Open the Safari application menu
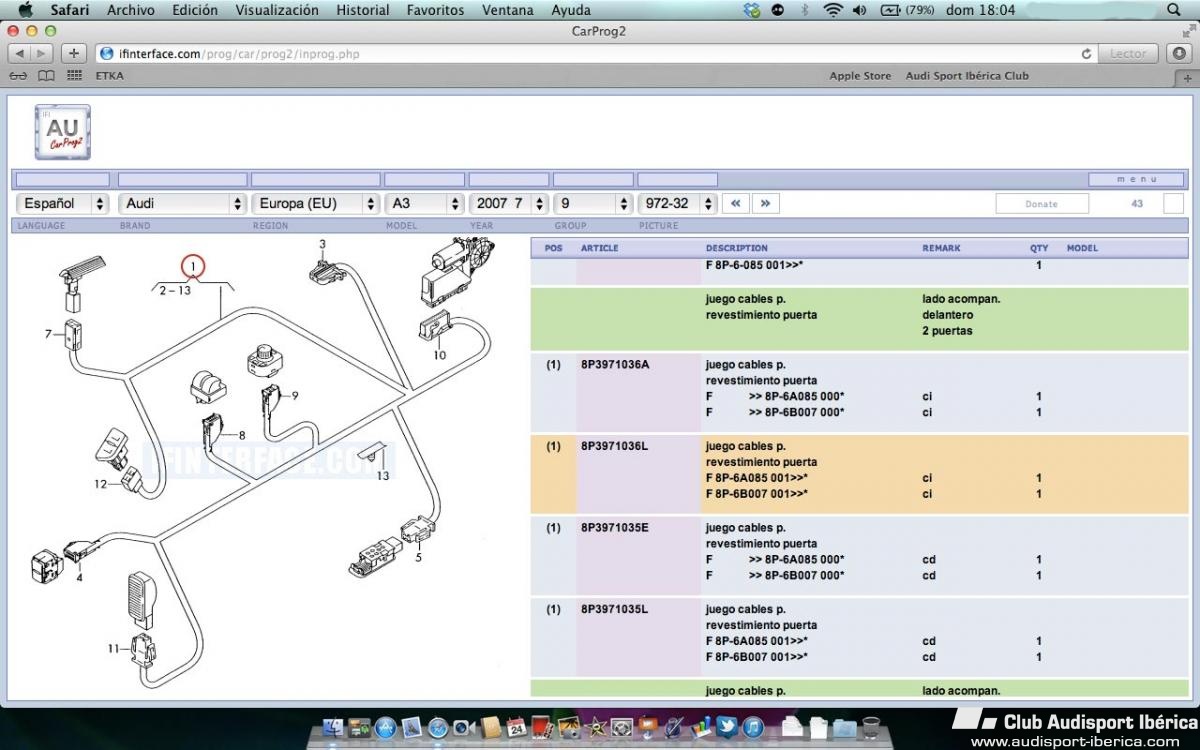The image size is (1200, 750). (70, 10)
